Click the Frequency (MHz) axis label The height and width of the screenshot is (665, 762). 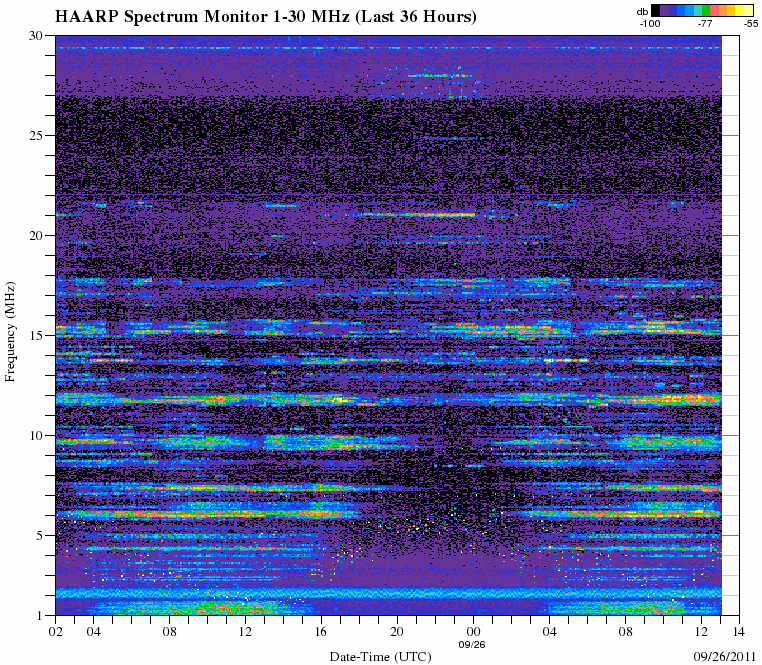10,332
